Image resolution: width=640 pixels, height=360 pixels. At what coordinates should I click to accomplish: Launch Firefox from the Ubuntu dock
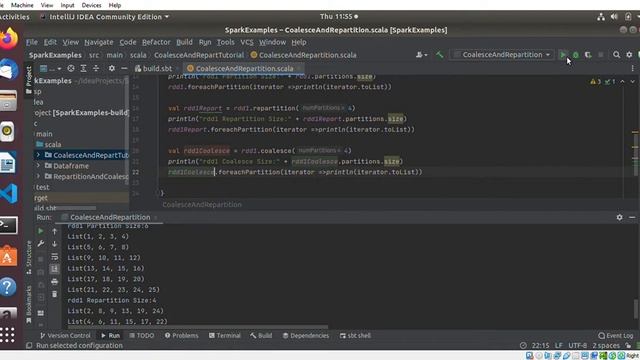(x=9, y=39)
